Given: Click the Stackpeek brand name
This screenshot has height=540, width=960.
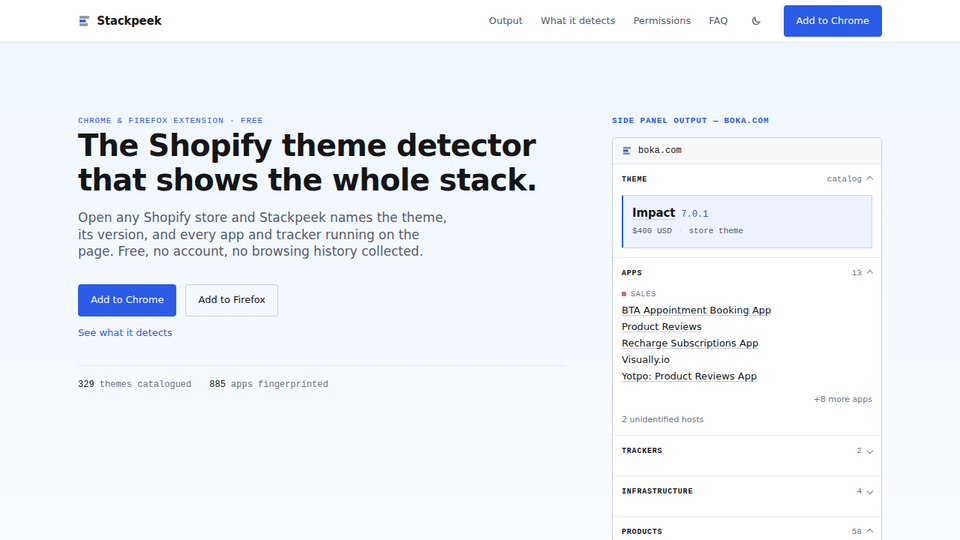Looking at the screenshot, I should tap(129, 21).
